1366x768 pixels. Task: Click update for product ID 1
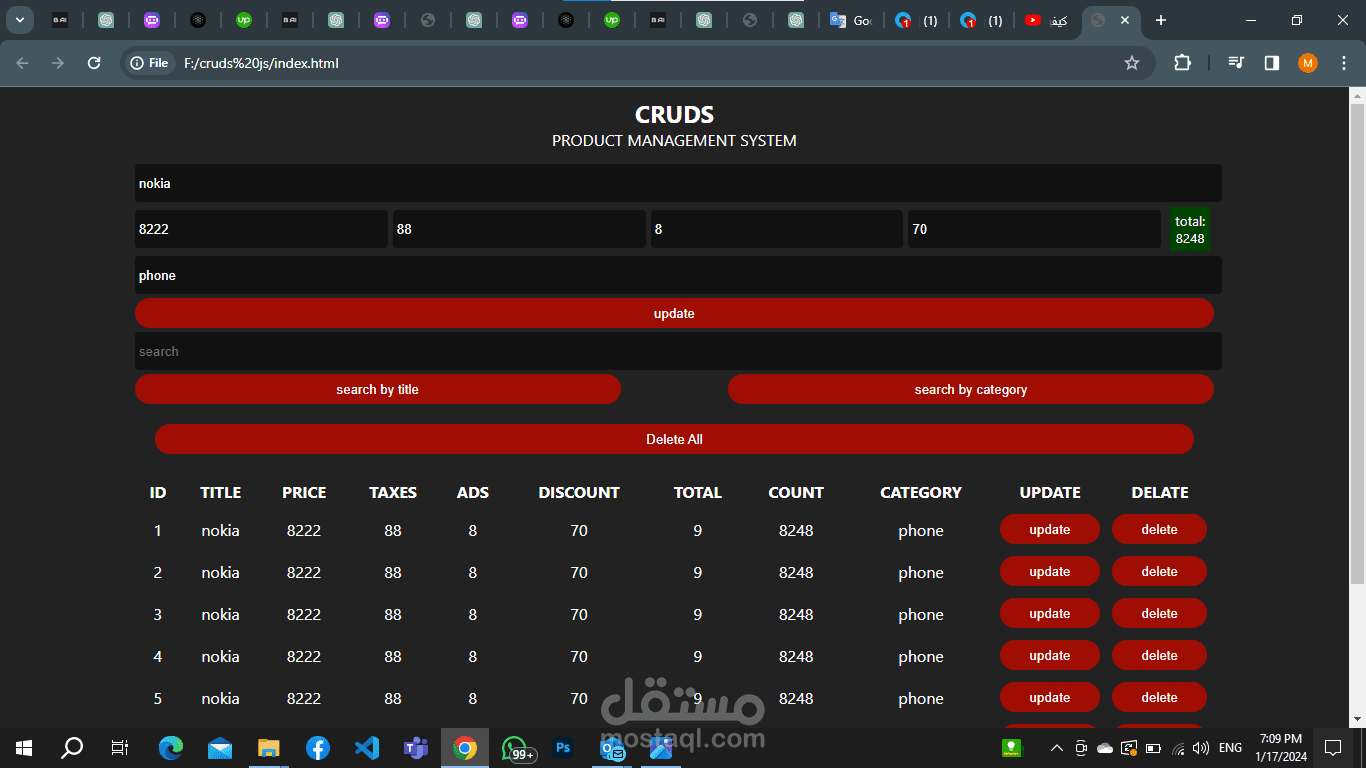(x=1050, y=529)
